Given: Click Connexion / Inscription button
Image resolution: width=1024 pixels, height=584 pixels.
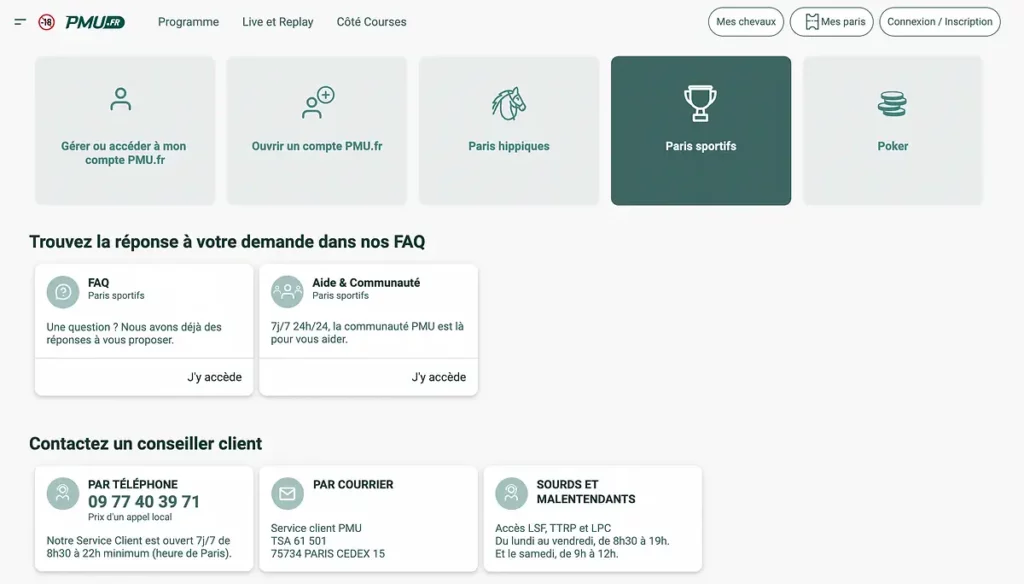Looking at the screenshot, I should (939, 22).
